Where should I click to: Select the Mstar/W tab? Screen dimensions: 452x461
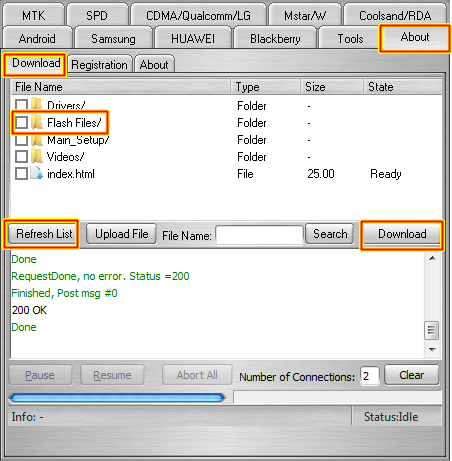tap(305, 15)
